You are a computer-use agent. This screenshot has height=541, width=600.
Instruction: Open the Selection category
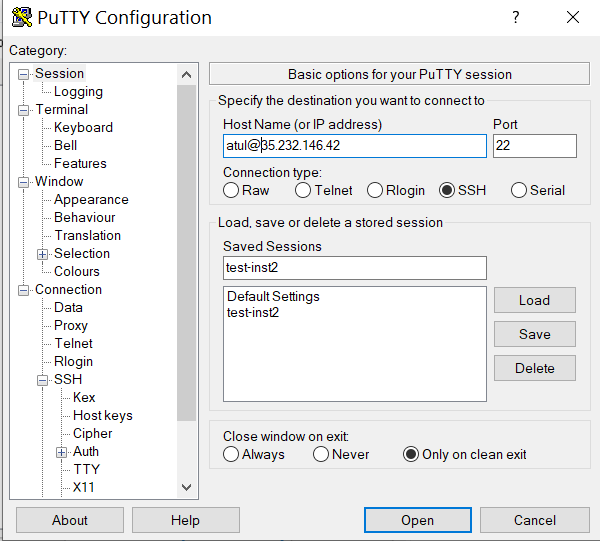(x=82, y=253)
